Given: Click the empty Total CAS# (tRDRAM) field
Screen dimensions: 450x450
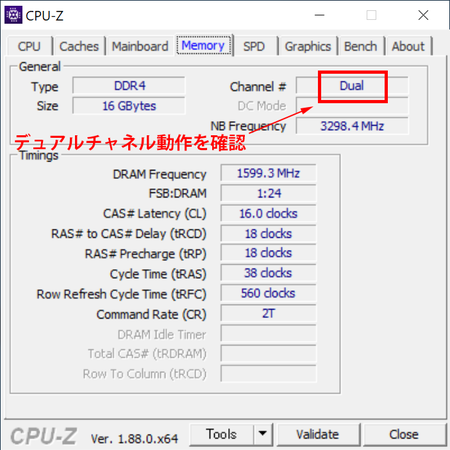Looking at the screenshot, I should click(268, 353).
